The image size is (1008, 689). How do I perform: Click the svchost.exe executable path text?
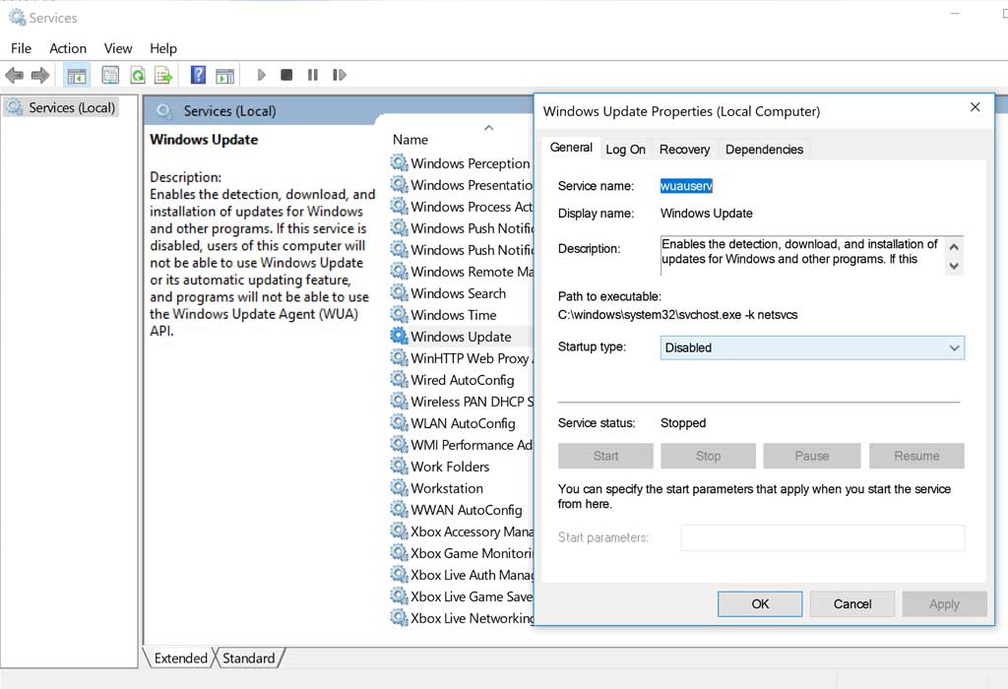tap(678, 315)
